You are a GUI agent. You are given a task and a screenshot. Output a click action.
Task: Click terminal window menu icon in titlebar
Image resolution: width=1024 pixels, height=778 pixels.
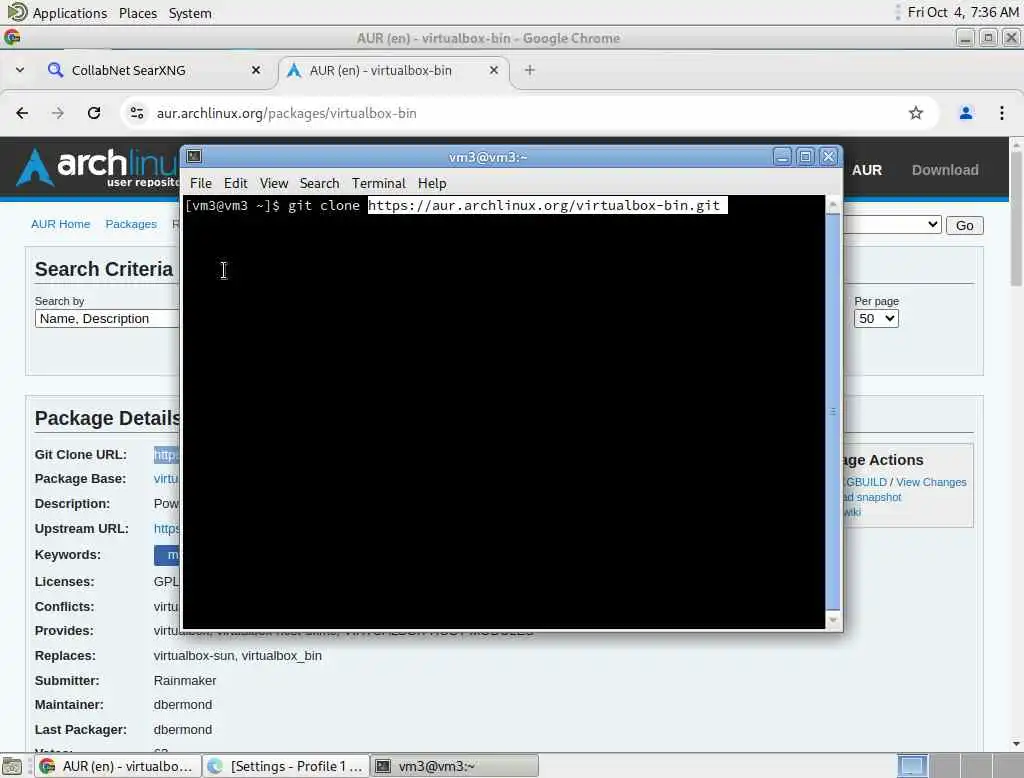[x=194, y=156]
